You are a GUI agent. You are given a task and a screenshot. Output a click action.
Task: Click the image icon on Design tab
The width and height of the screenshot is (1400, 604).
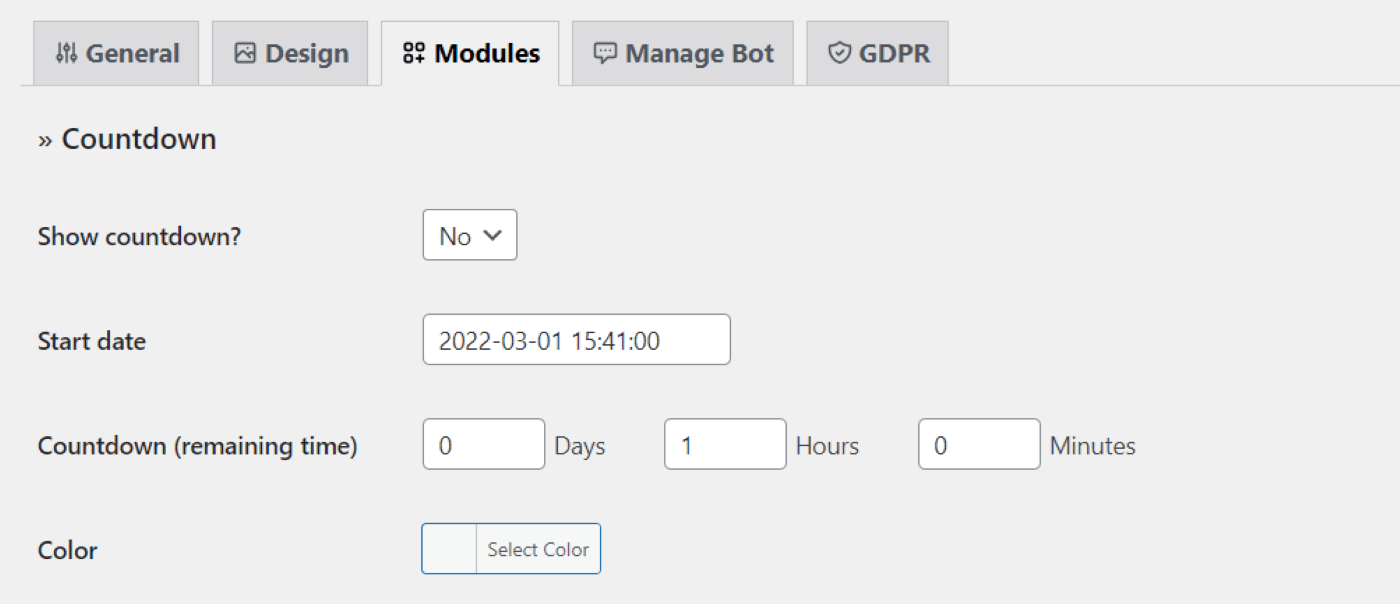coord(245,53)
